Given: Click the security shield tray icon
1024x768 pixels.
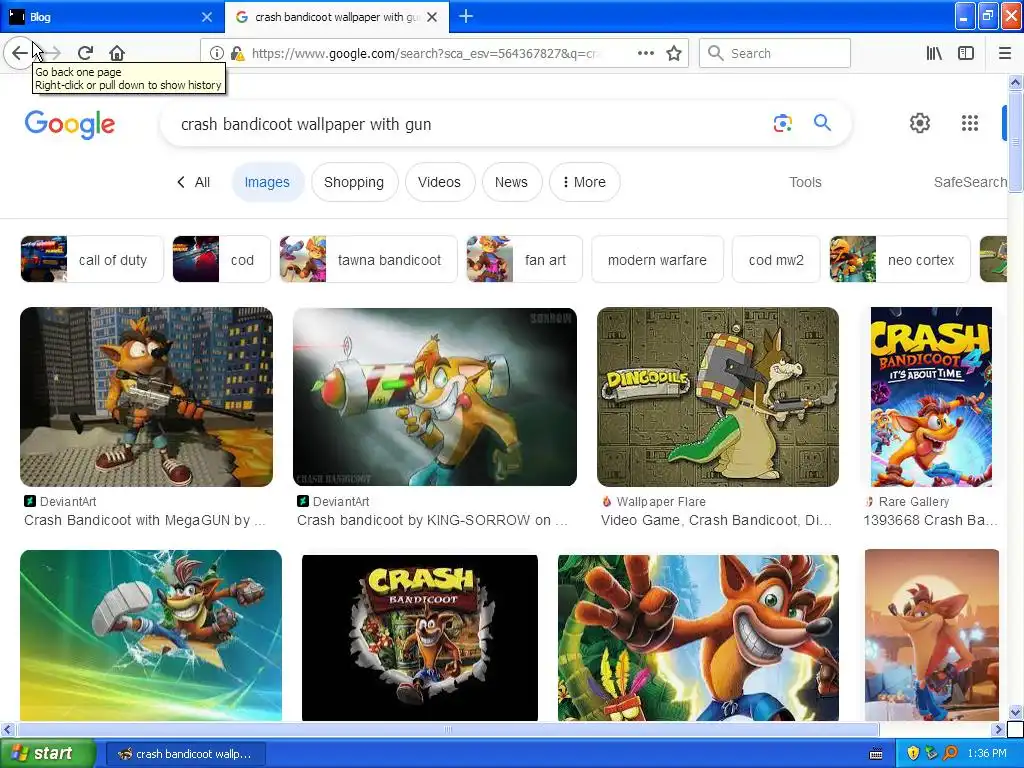Looking at the screenshot, I should (x=913, y=754).
